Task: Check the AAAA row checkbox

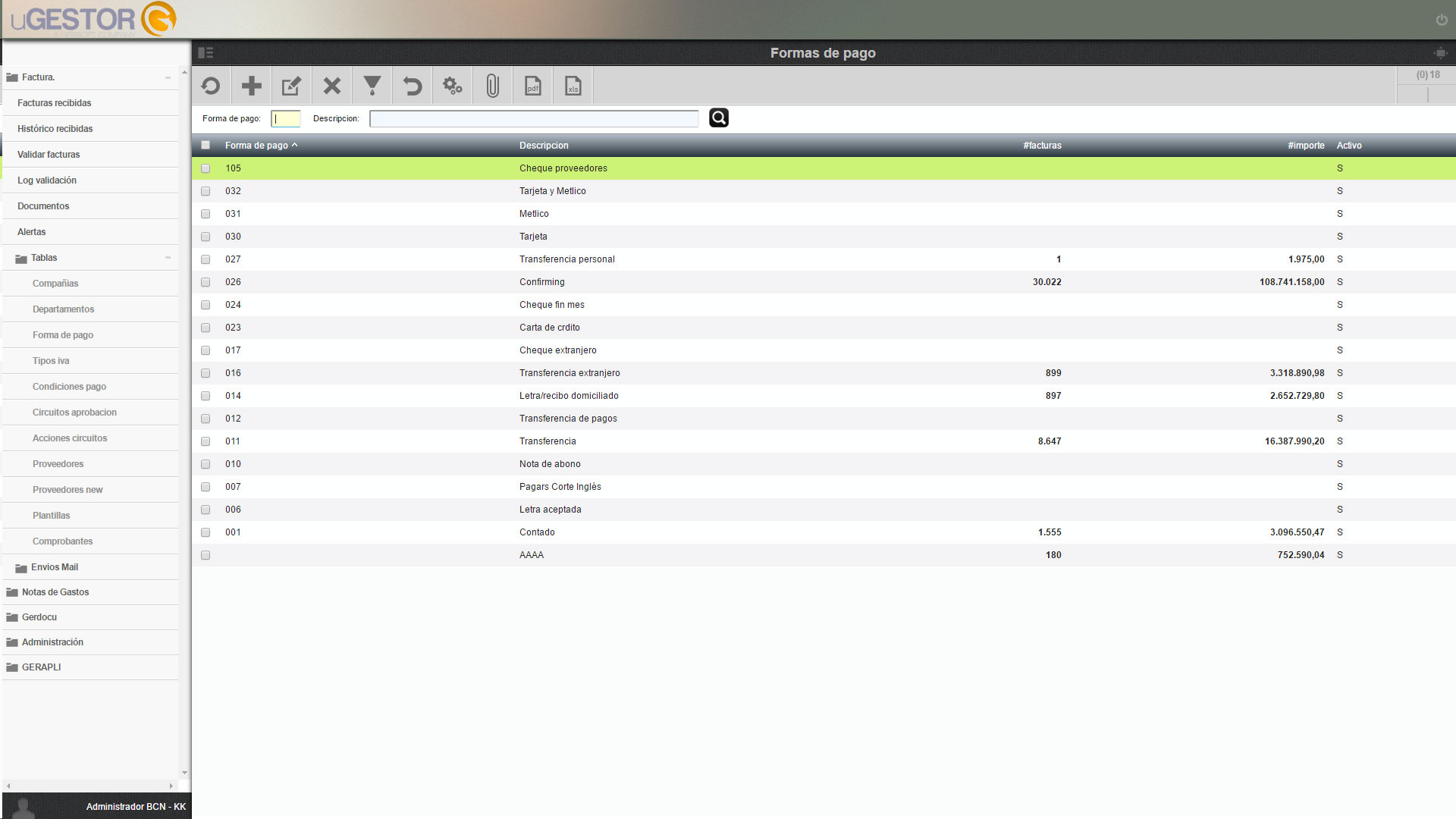Action: [x=206, y=555]
